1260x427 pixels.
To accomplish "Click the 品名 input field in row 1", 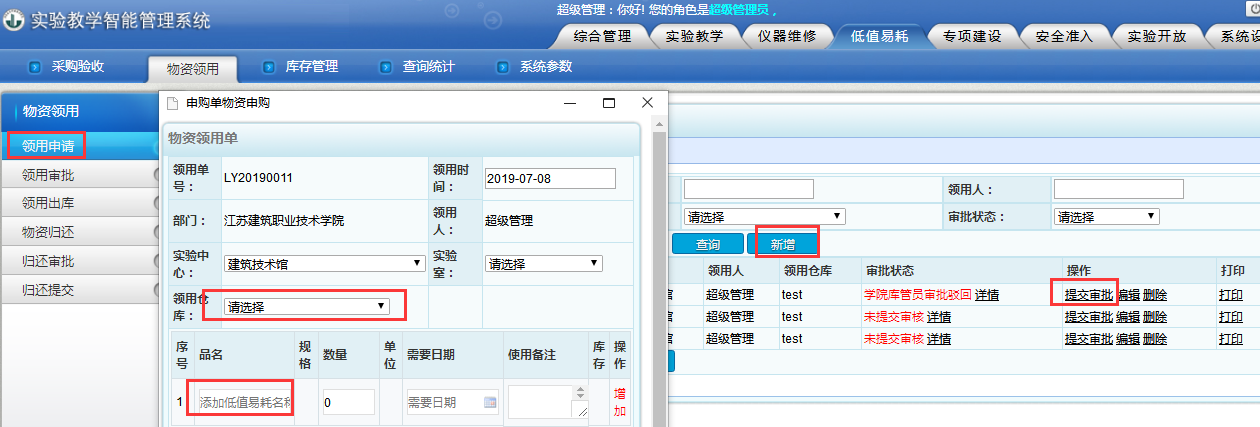I will tap(245, 402).
